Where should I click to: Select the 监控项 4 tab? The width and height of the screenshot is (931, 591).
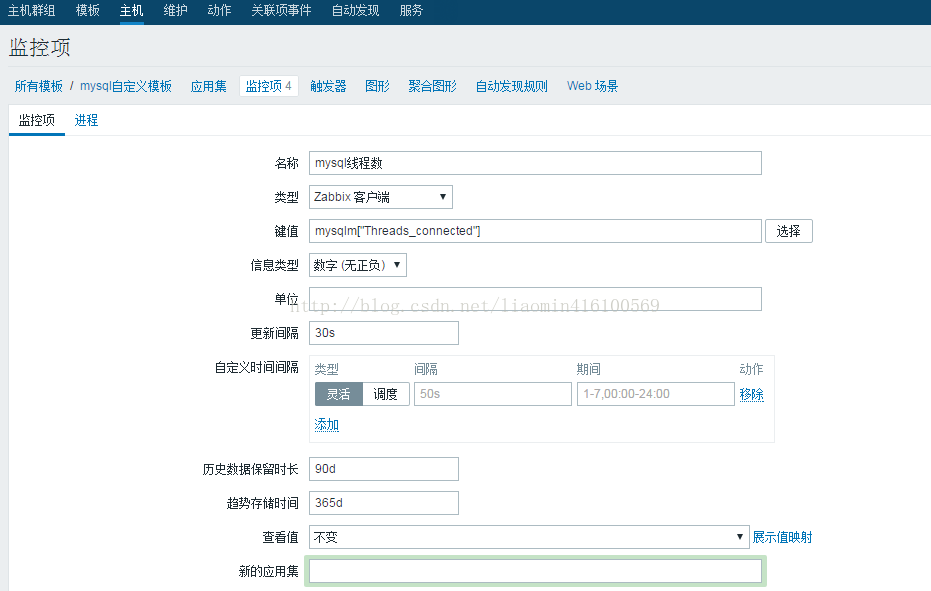pyautogui.click(x=268, y=86)
